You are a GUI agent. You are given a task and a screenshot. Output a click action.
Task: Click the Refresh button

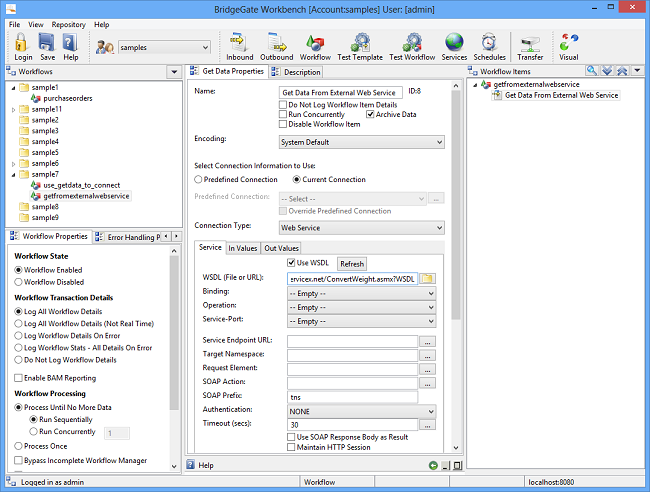tap(351, 264)
